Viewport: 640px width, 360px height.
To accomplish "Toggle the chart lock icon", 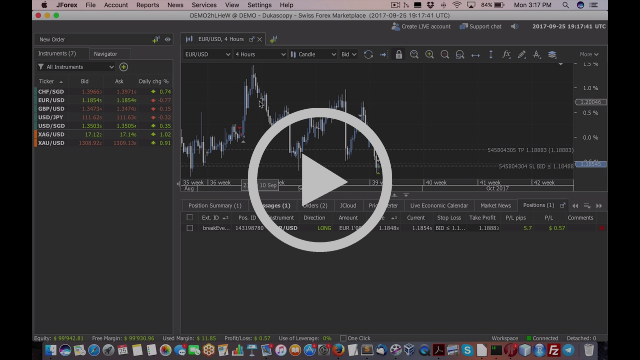I will pos(399,54).
